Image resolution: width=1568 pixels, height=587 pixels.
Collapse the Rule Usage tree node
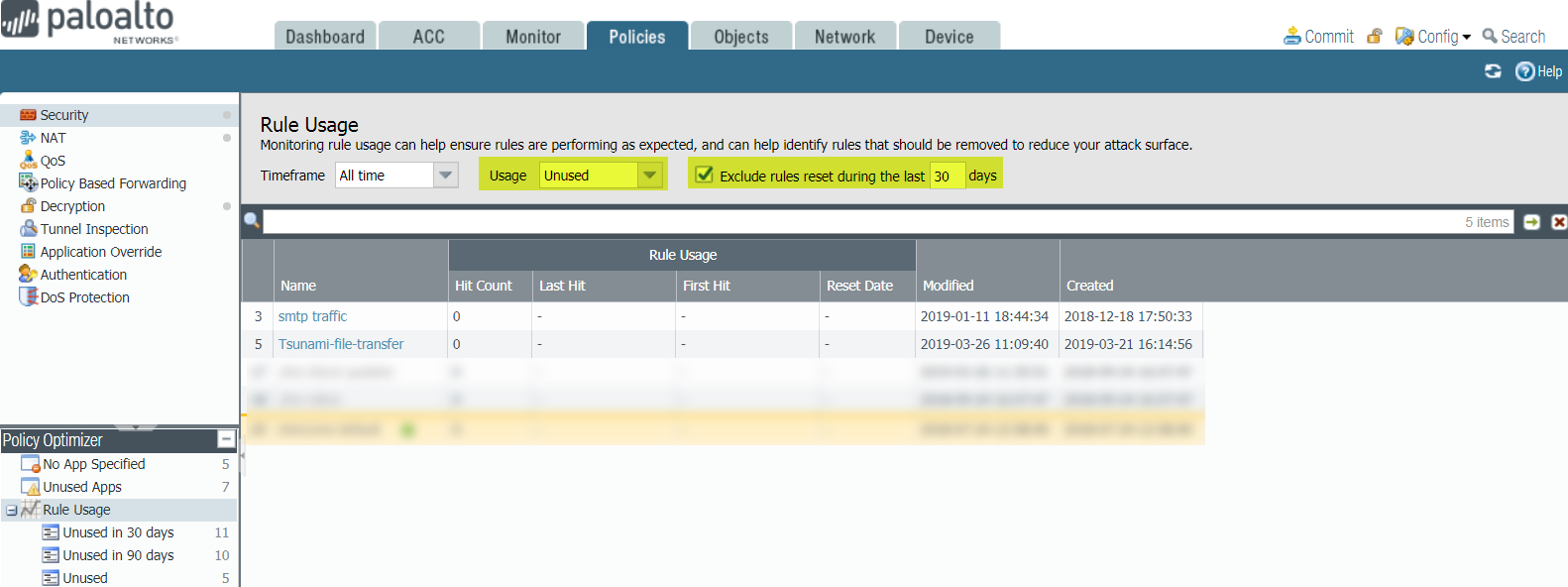click(x=12, y=510)
